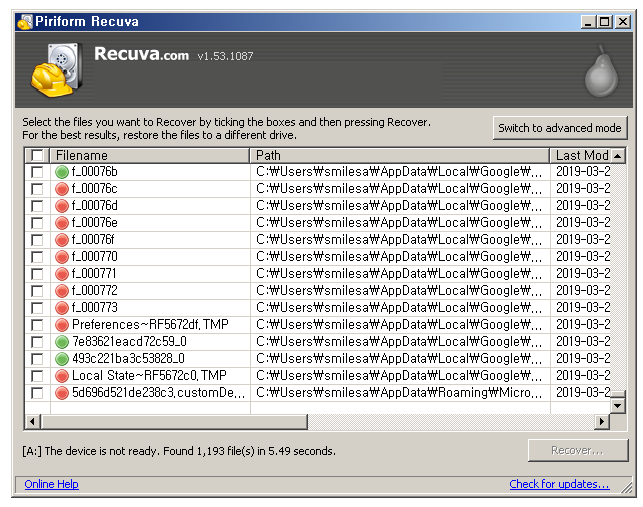Select file name 7e83621eacd72c59_0

pyautogui.click(x=129, y=342)
